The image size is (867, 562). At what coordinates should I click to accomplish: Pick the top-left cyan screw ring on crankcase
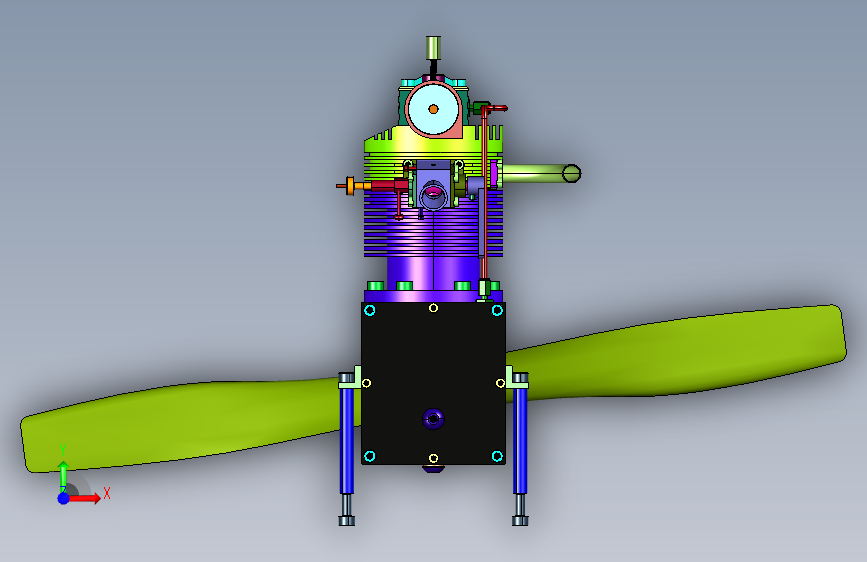coord(370,310)
